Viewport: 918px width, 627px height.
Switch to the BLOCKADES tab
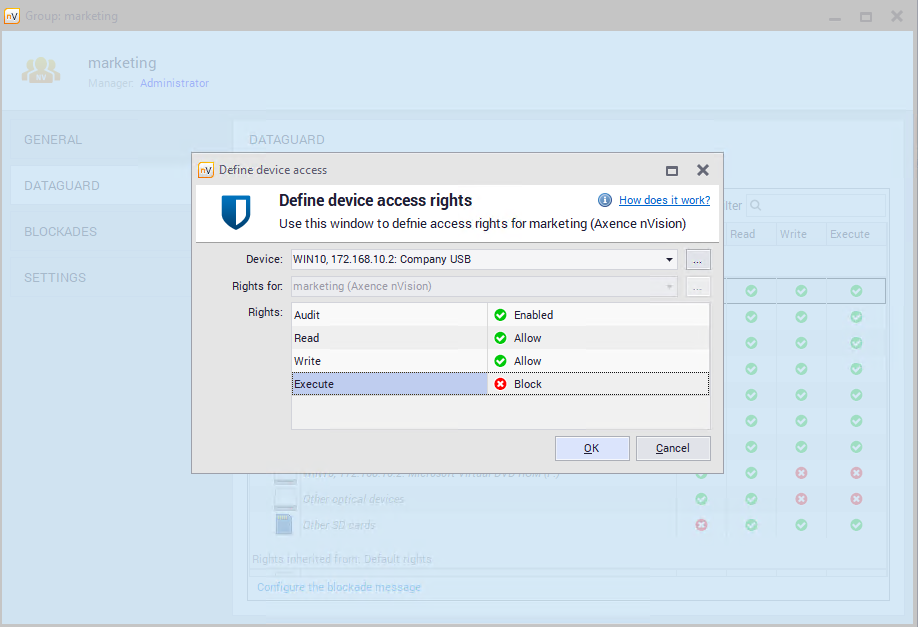pyautogui.click(x=61, y=232)
